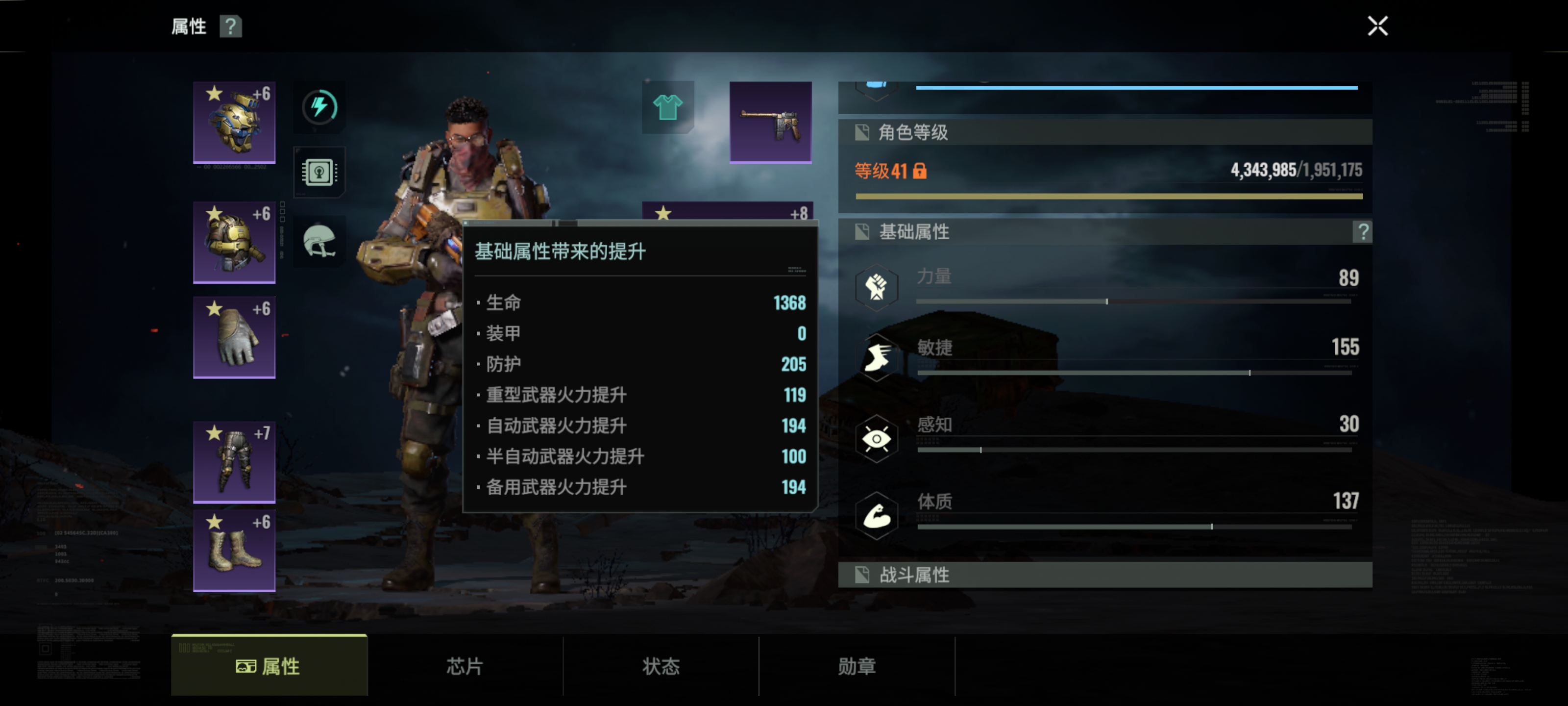Open help next to 属性 title
This screenshot has height=706, width=1568.
[231, 27]
